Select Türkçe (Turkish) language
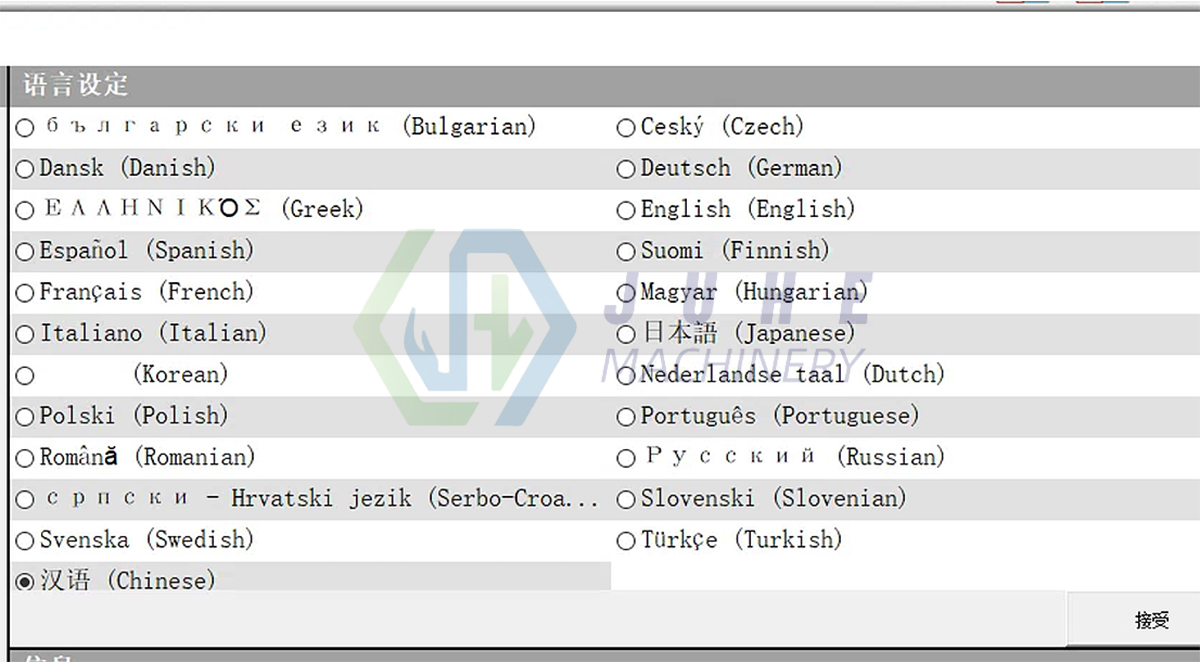 click(625, 540)
